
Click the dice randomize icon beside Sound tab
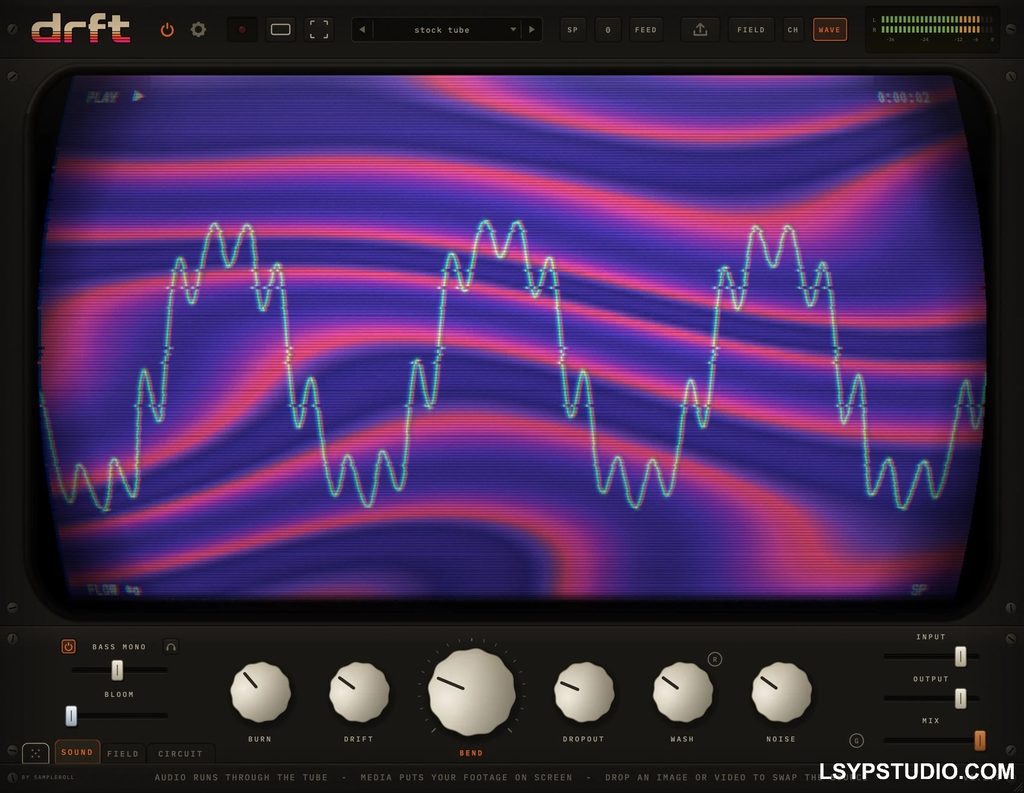35,753
